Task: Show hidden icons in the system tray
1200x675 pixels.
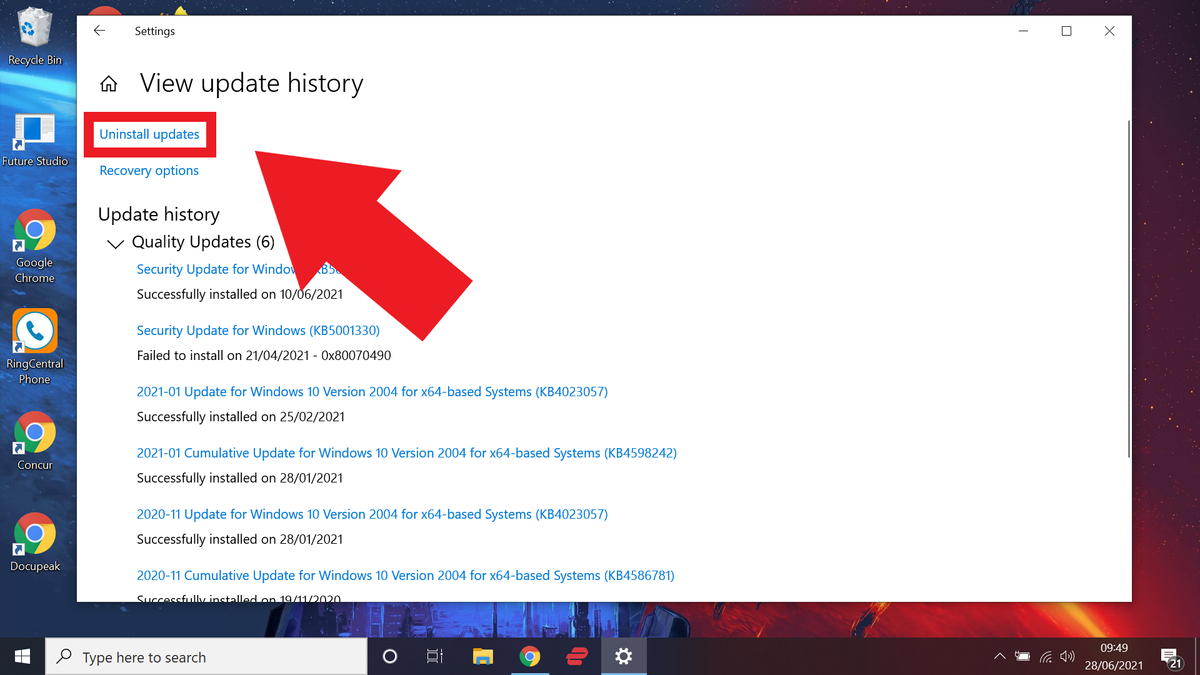Action: click(999, 656)
